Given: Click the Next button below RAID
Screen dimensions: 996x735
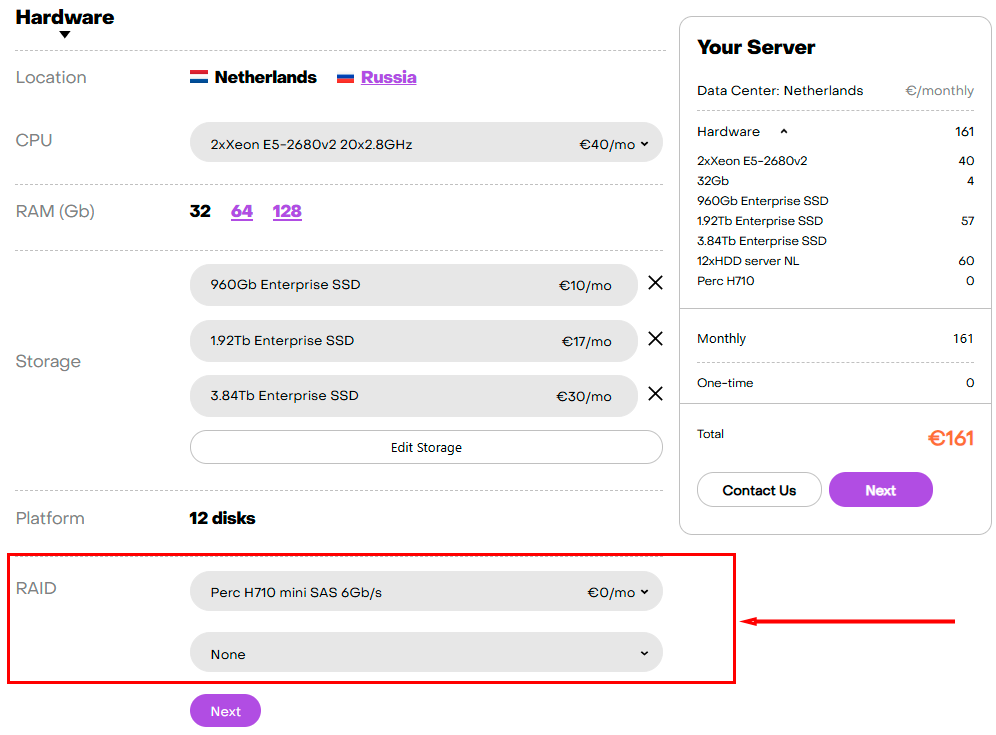Looking at the screenshot, I should pyautogui.click(x=225, y=711).
